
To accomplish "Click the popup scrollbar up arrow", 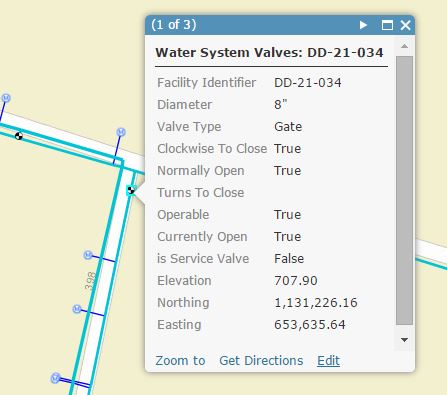I will 404,46.
